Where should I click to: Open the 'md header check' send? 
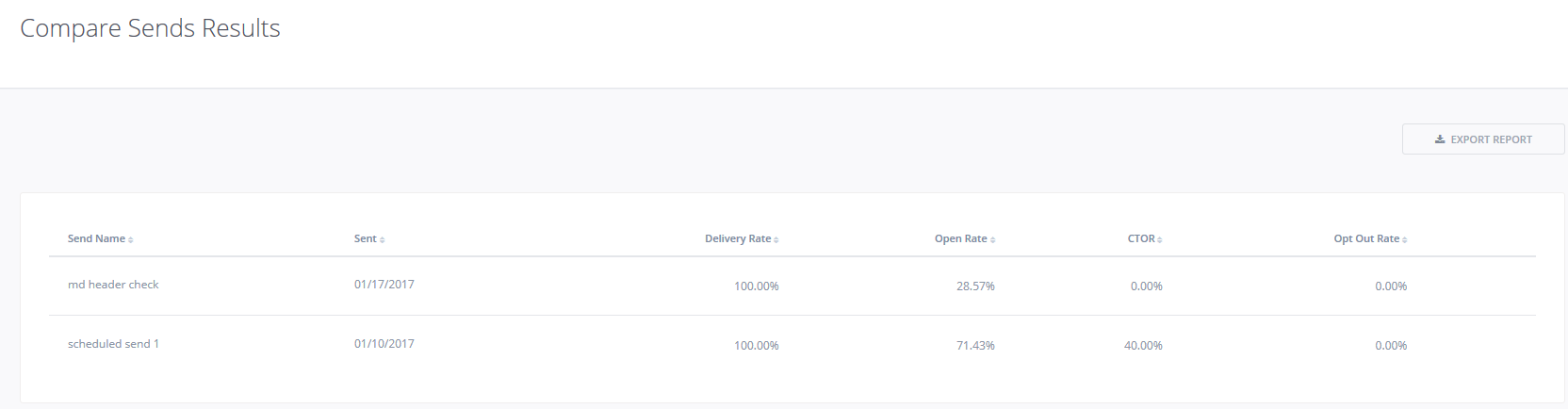click(113, 285)
